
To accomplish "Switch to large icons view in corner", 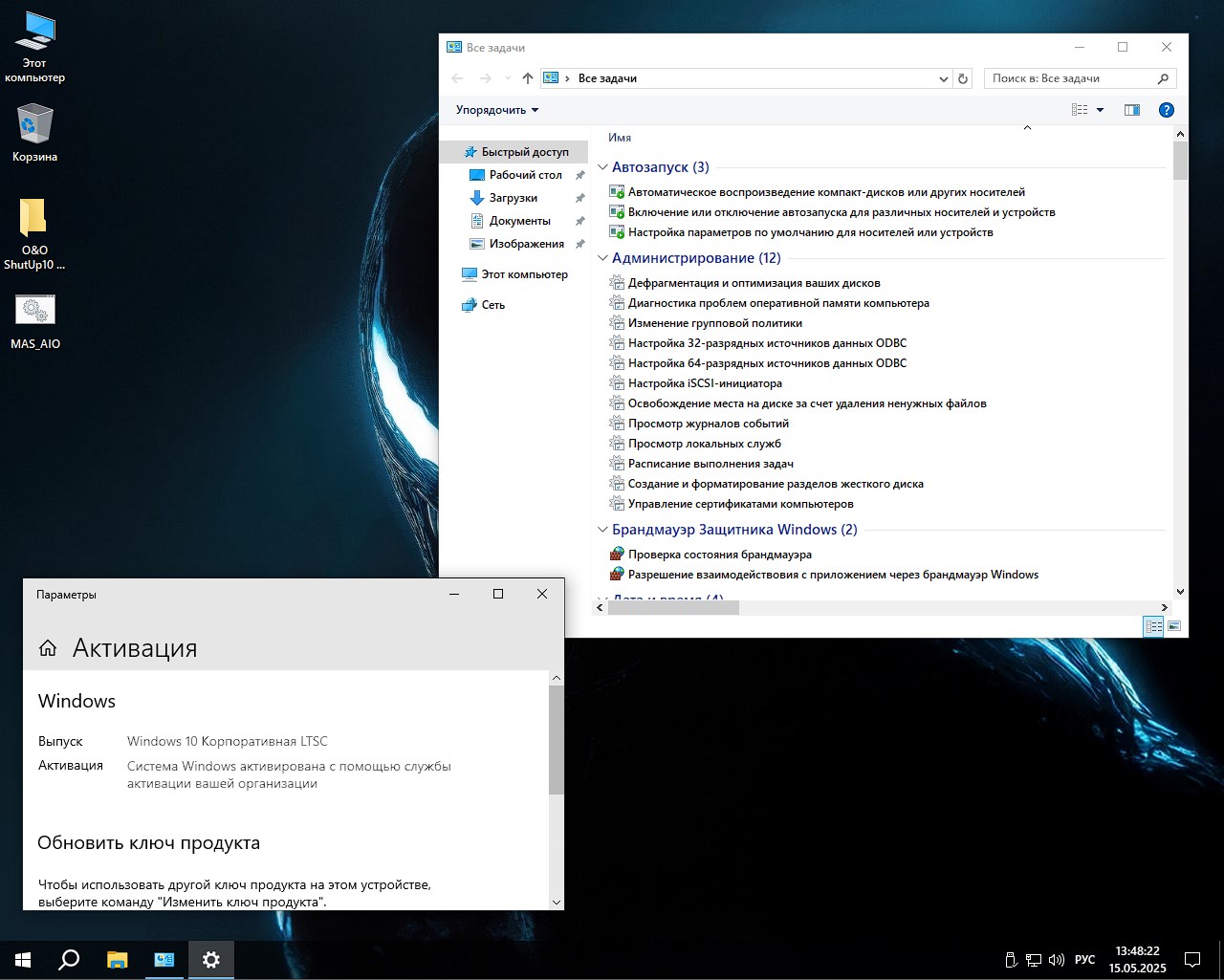I will (x=1174, y=626).
